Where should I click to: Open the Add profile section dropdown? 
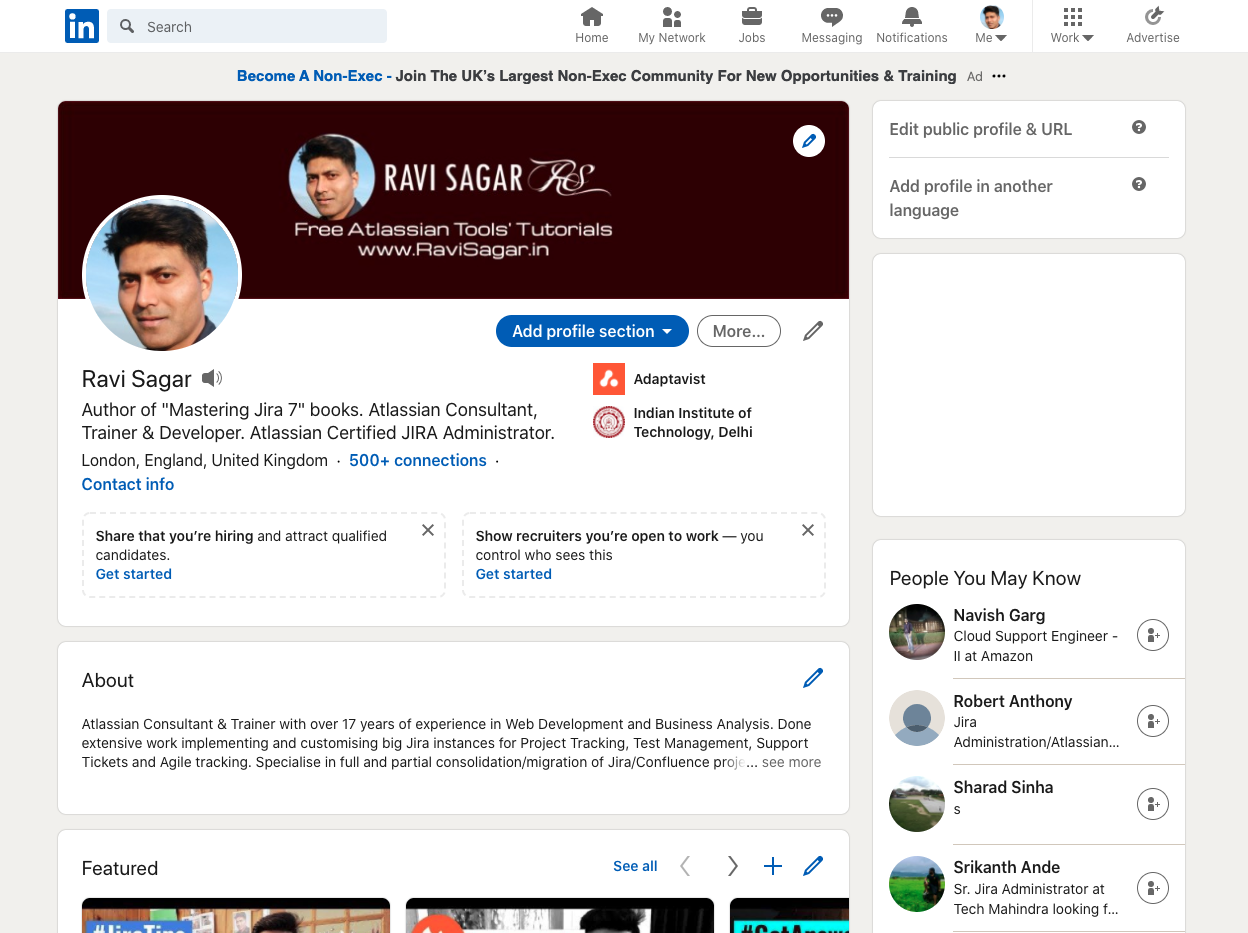click(x=592, y=331)
